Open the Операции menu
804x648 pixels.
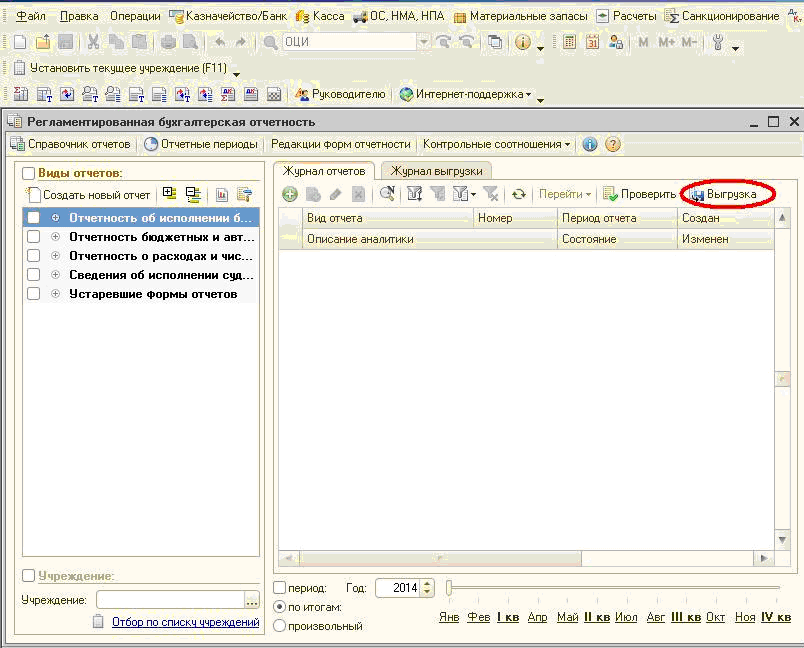[135, 16]
